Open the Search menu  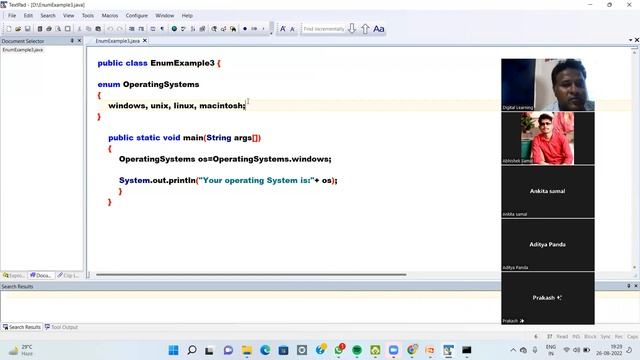(x=48, y=16)
